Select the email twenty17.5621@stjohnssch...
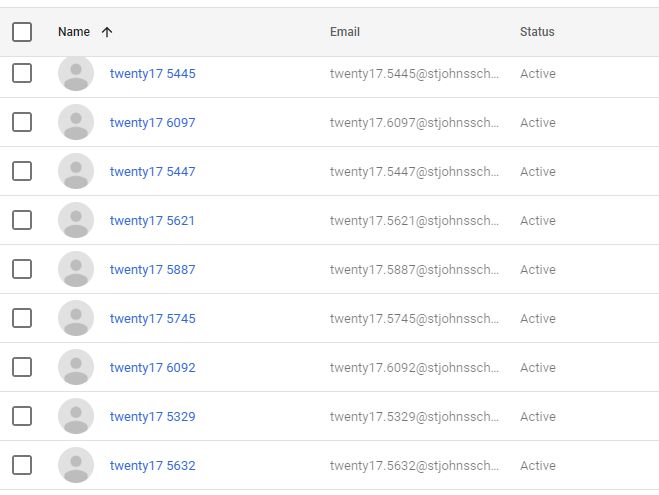 pyautogui.click(x=414, y=221)
